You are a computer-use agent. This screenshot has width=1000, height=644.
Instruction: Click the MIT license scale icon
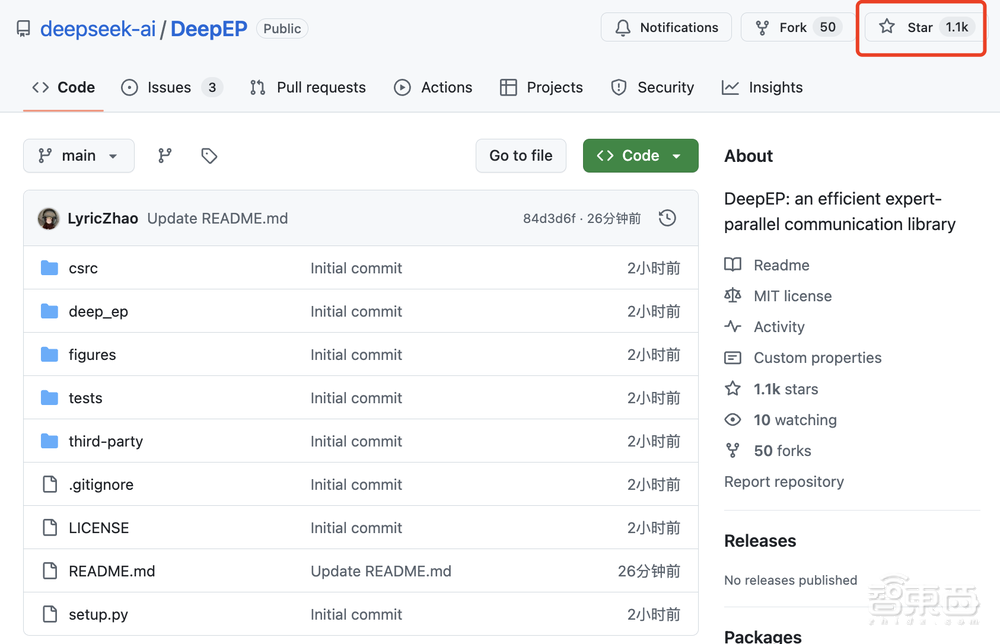tap(733, 296)
